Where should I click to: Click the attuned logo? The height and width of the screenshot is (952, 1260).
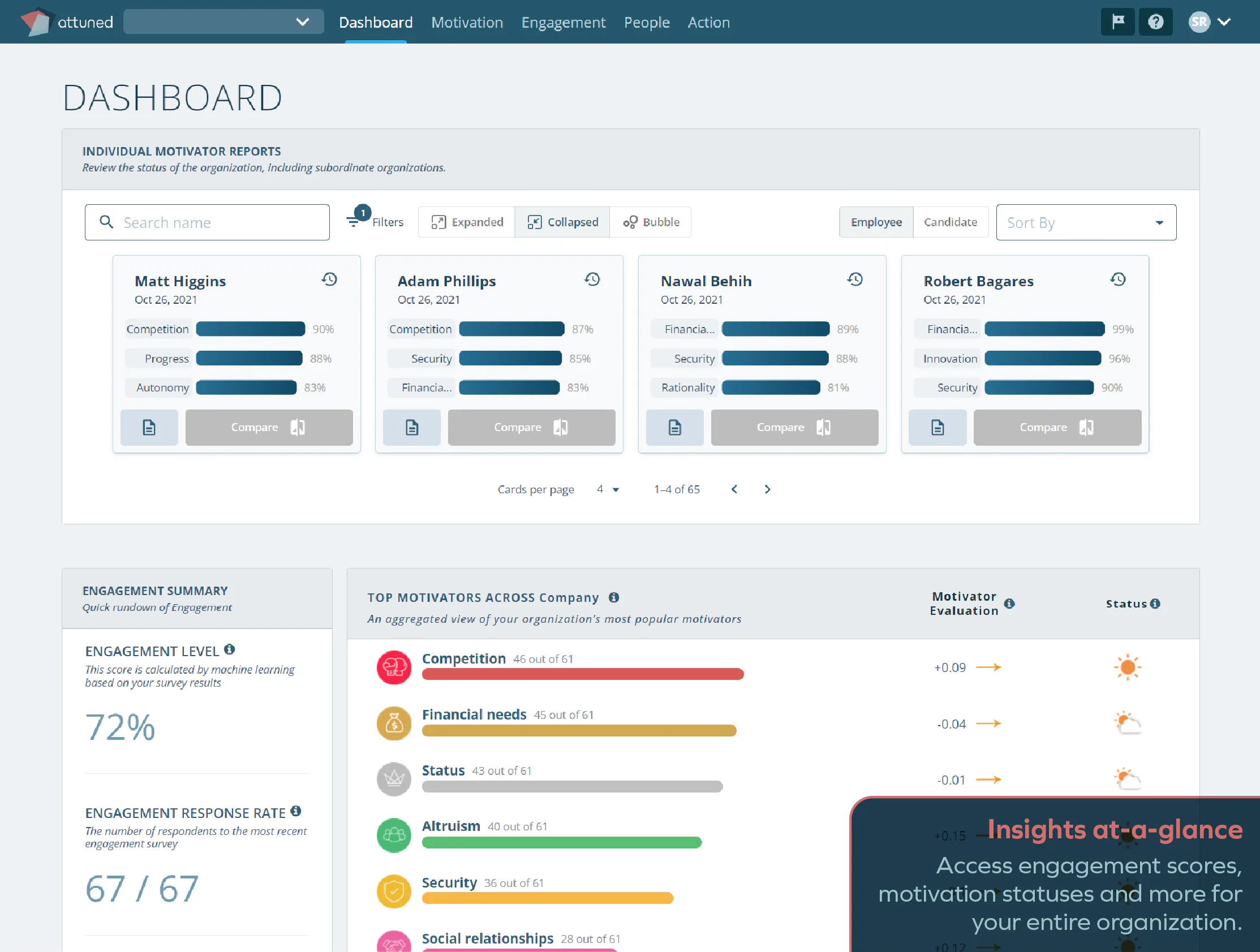67,22
